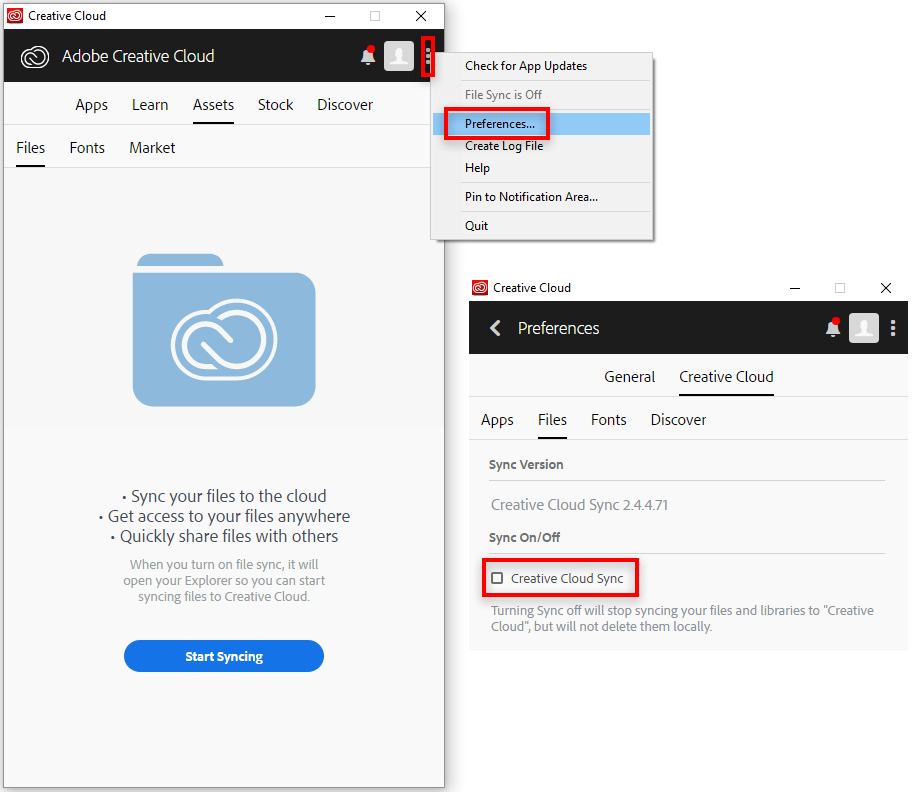Open notifications bell in Adobe Creative Cloud window
920x792 pixels.
point(368,56)
